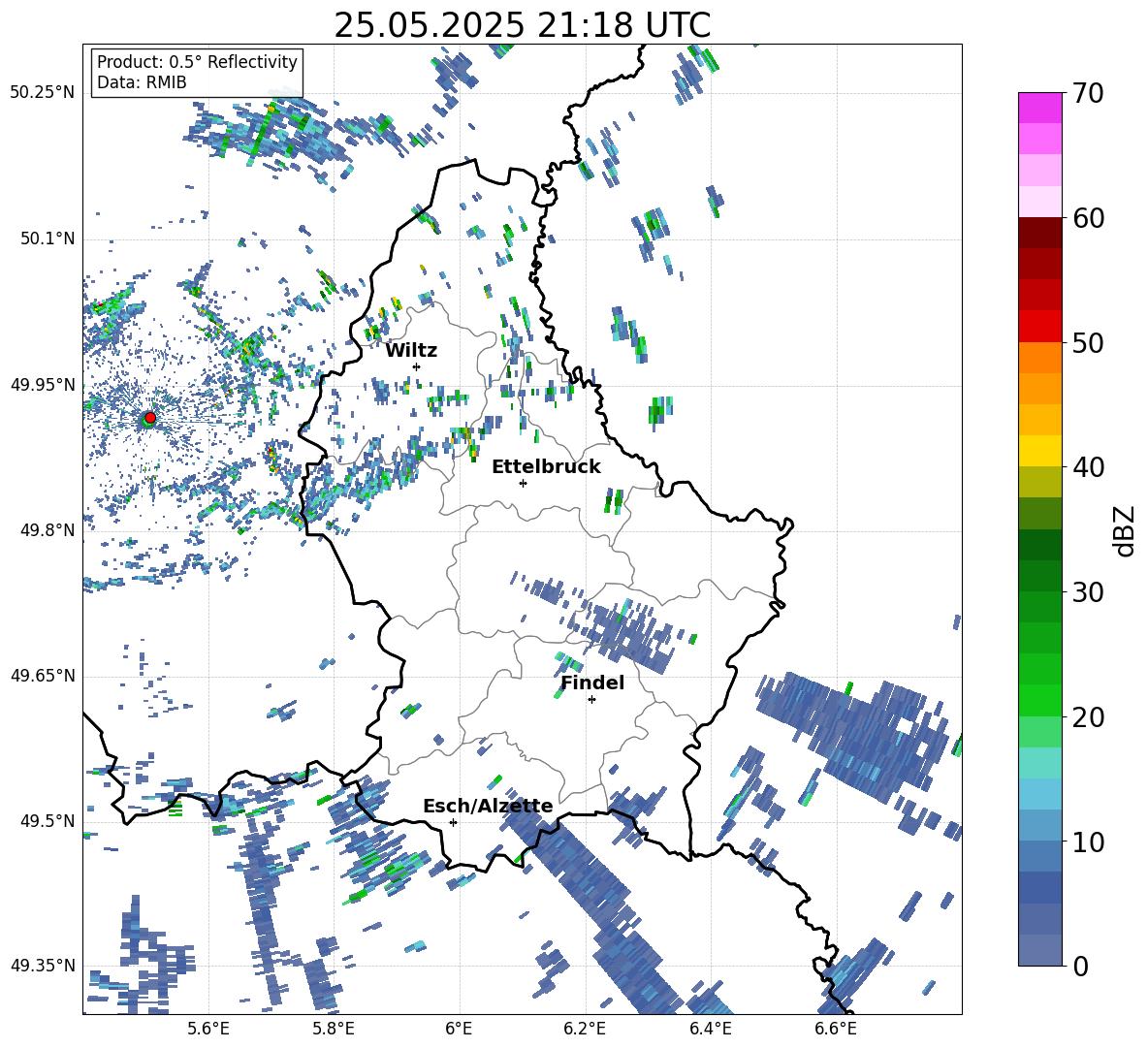
Task: Click the red radar site marker
Action: (x=150, y=418)
